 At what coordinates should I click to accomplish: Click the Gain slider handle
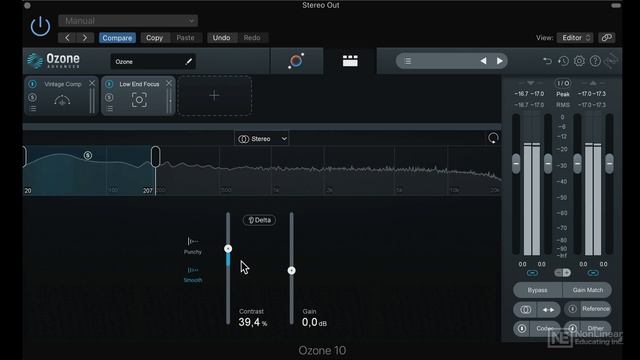click(x=291, y=270)
